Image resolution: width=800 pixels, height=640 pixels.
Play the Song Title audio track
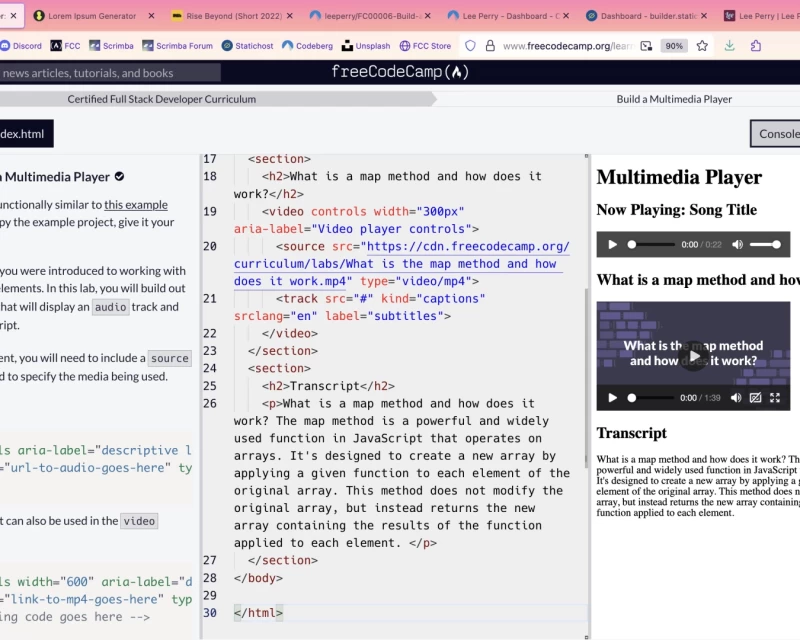tap(612, 243)
